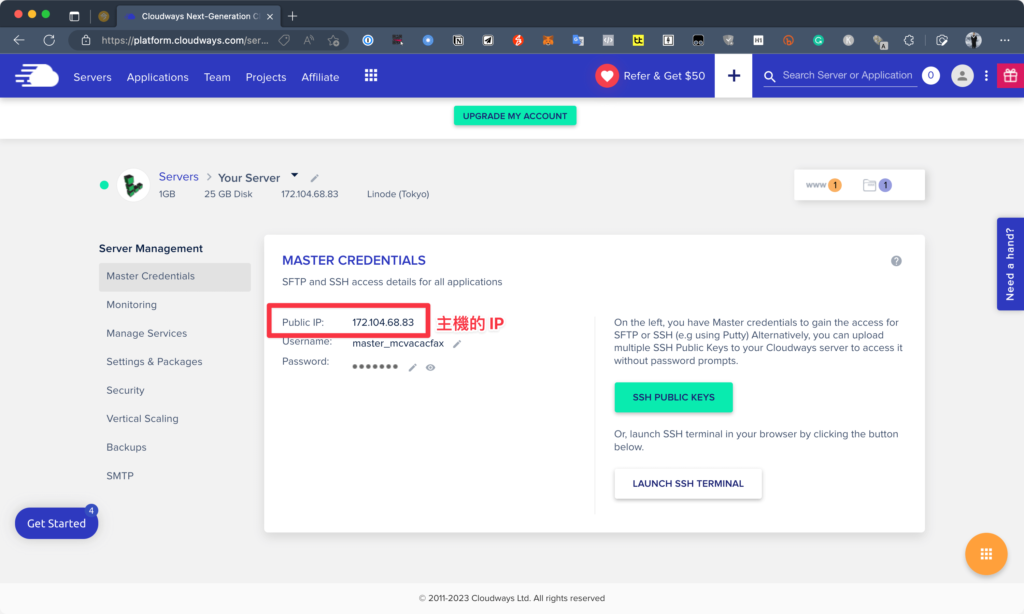1024x614 pixels.
Task: Open the apps grid icon in navbar
Action: pos(371,76)
